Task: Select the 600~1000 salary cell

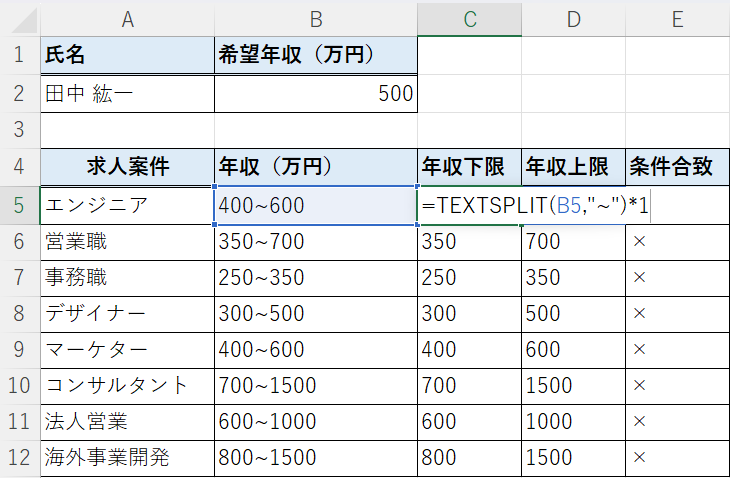Action: 316,422
